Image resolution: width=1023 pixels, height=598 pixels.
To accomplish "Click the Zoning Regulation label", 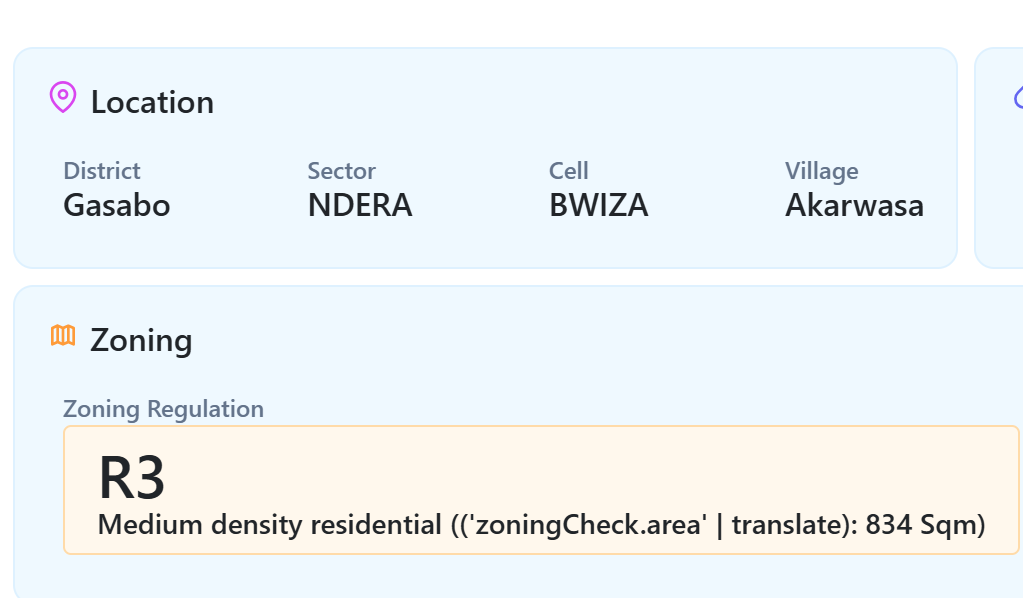I will coord(164,409).
